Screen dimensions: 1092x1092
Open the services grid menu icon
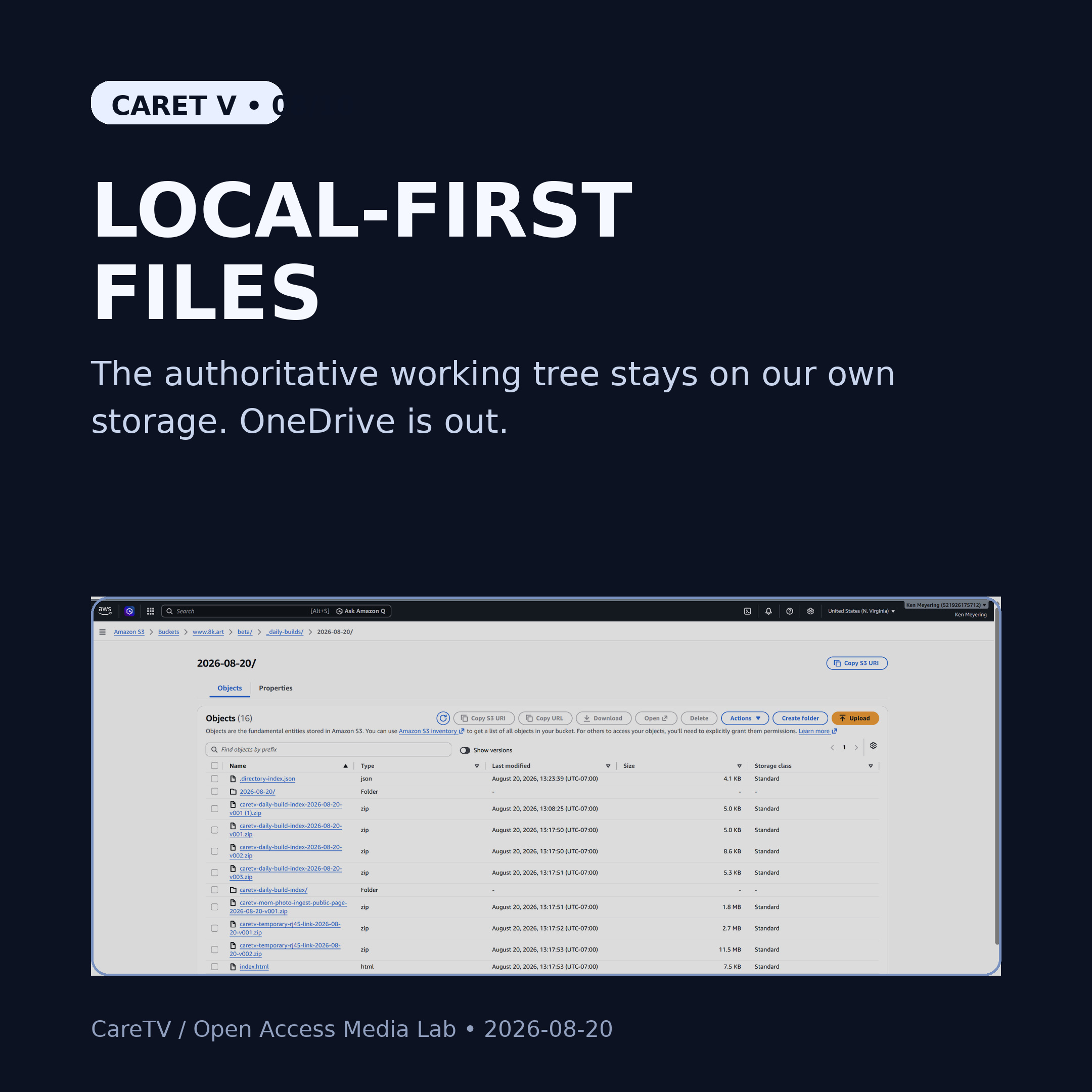(x=150, y=611)
